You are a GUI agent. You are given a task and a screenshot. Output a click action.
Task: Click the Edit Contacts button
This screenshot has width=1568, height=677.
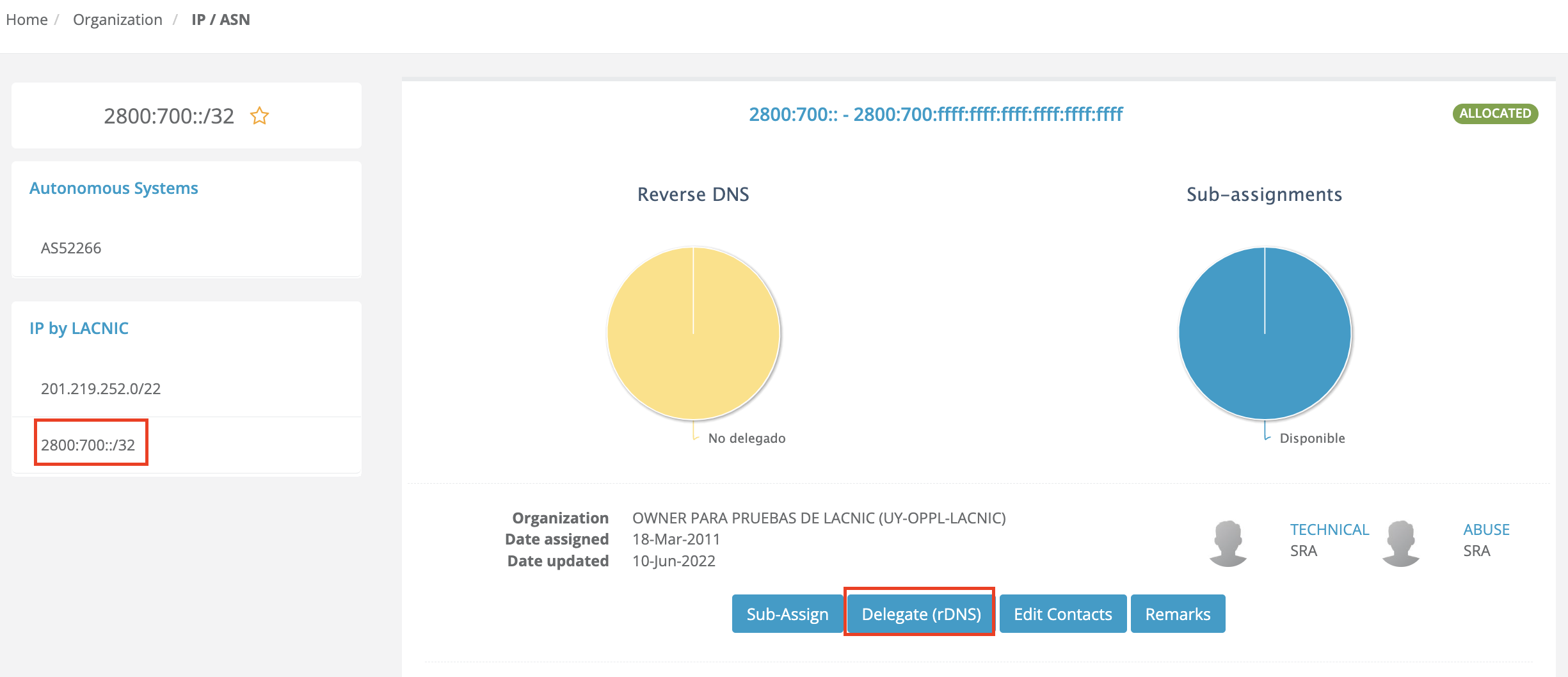click(1062, 614)
